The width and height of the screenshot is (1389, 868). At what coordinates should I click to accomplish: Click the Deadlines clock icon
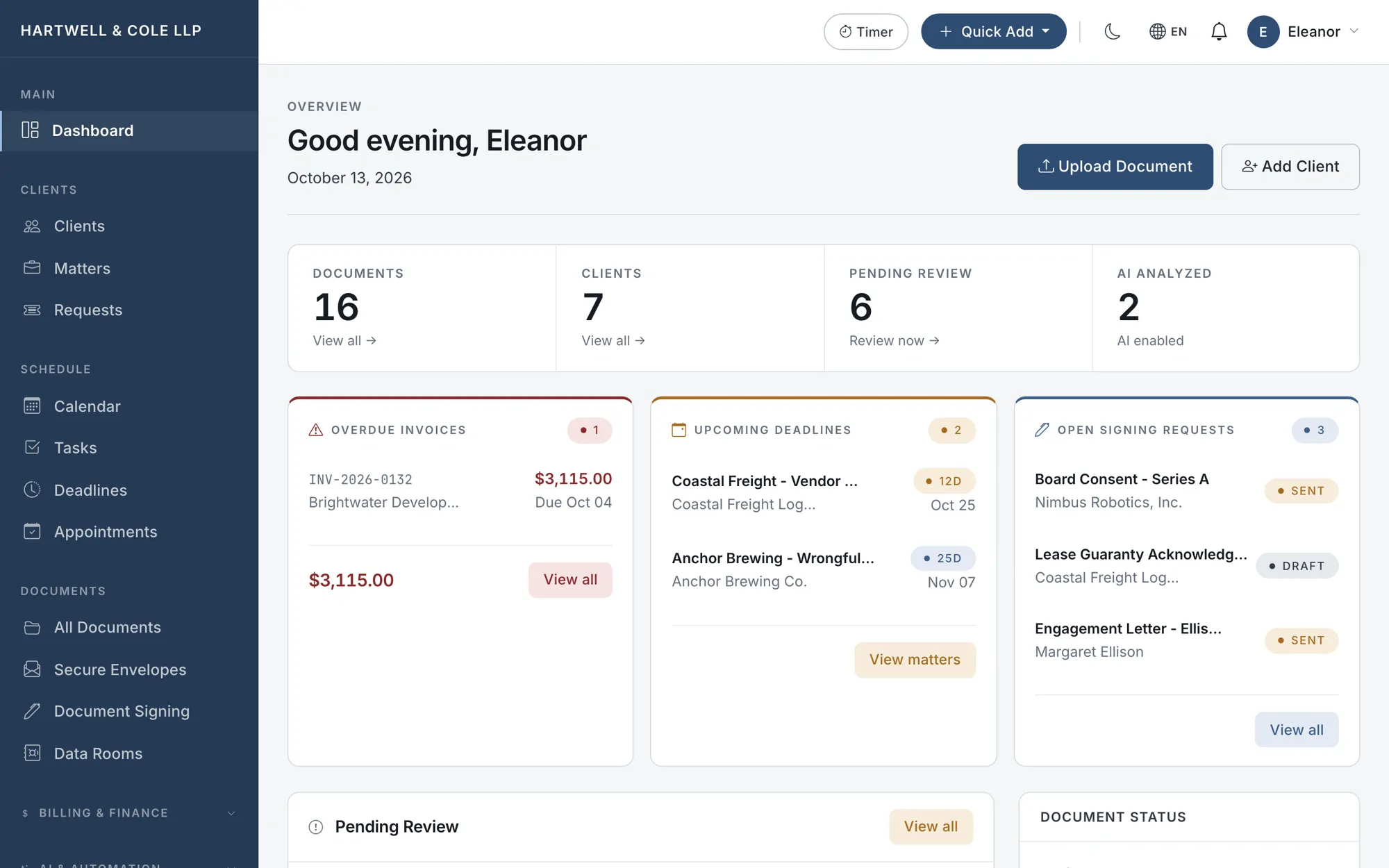[x=32, y=490]
